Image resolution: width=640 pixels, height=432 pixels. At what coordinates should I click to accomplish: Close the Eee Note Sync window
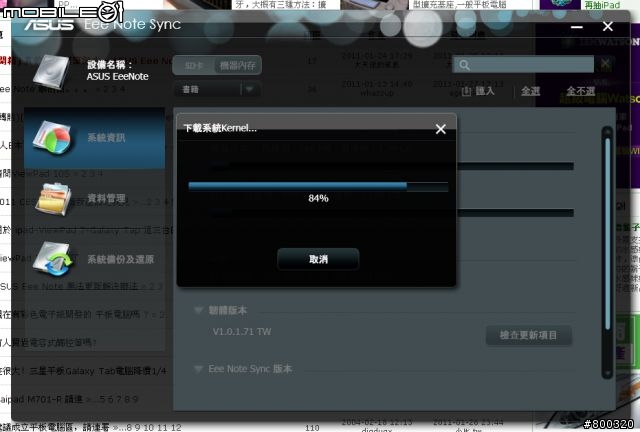pyautogui.click(x=608, y=27)
